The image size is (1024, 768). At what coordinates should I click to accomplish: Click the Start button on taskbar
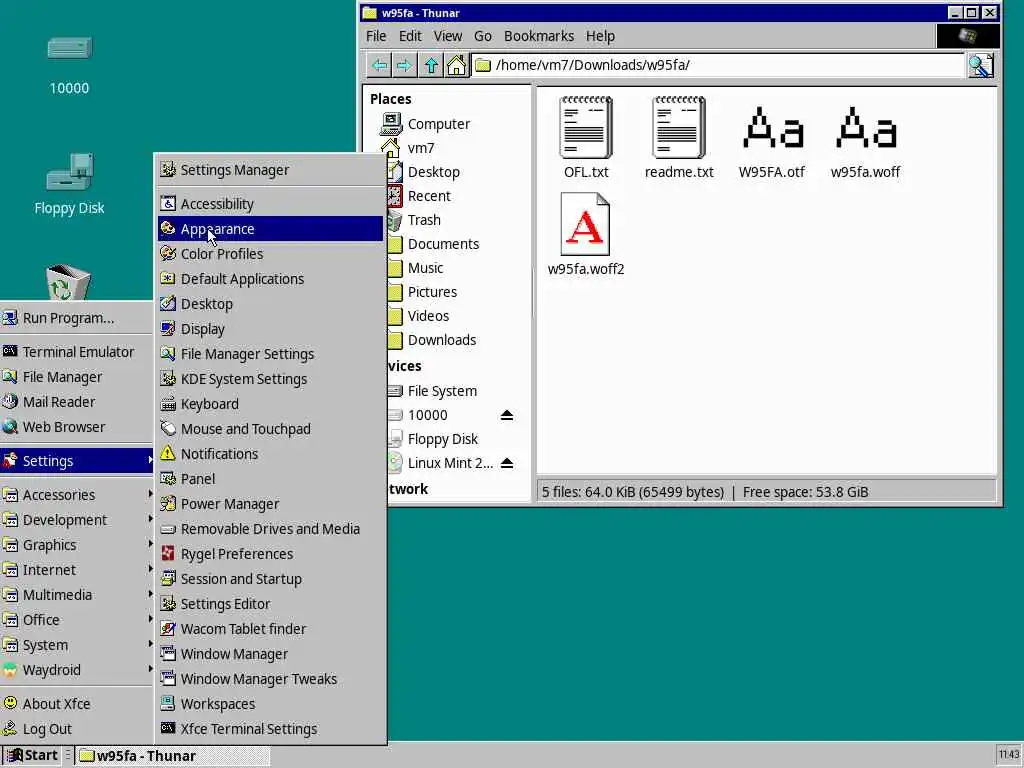click(x=32, y=756)
